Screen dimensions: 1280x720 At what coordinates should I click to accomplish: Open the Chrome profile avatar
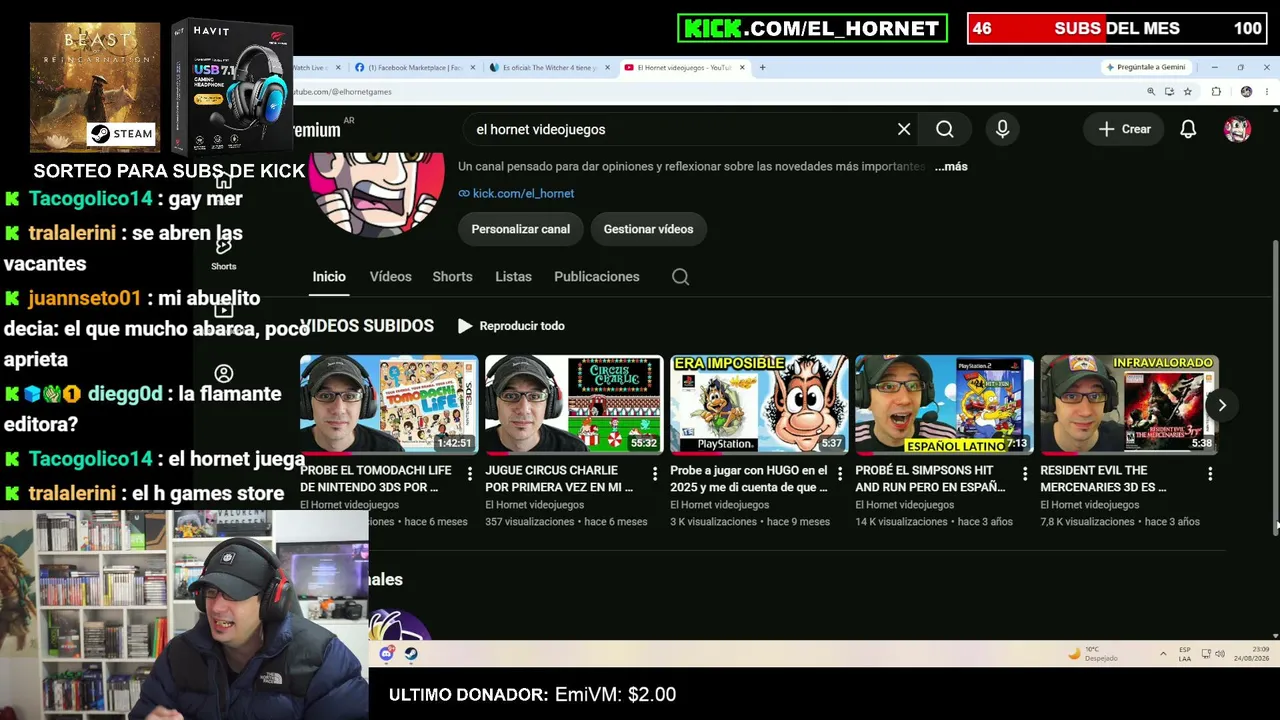pos(1246,92)
